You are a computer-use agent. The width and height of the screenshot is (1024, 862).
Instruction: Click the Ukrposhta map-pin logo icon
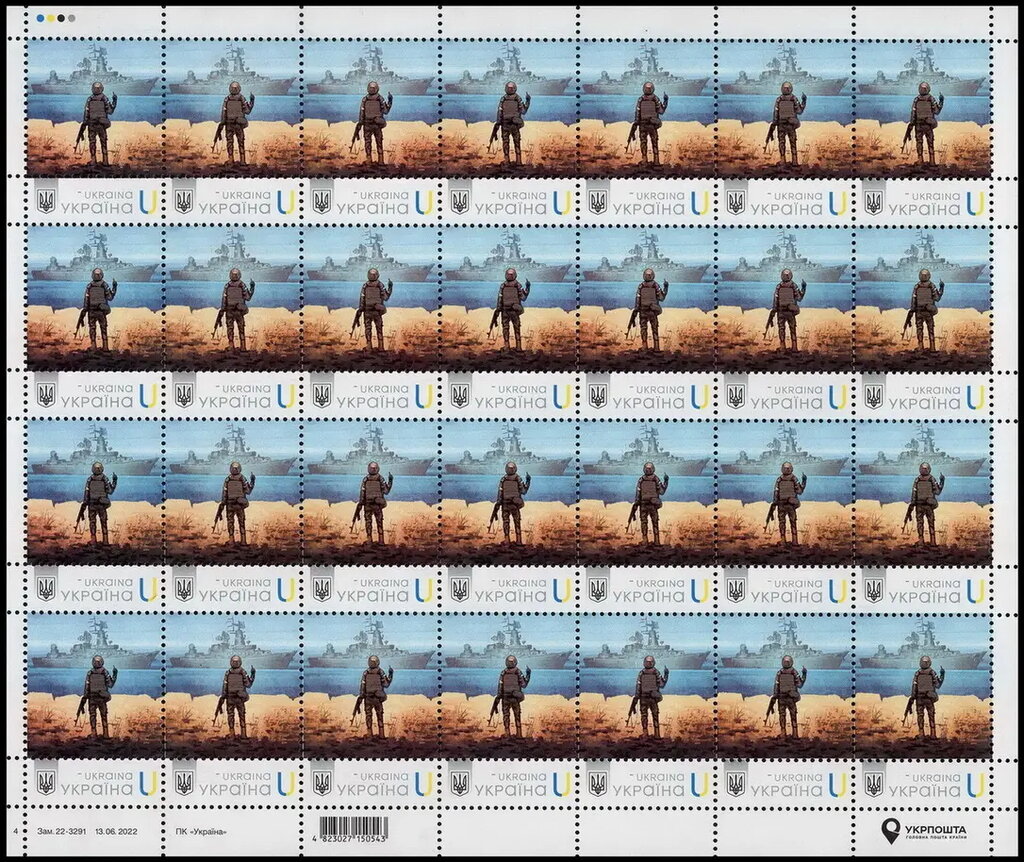click(x=890, y=831)
